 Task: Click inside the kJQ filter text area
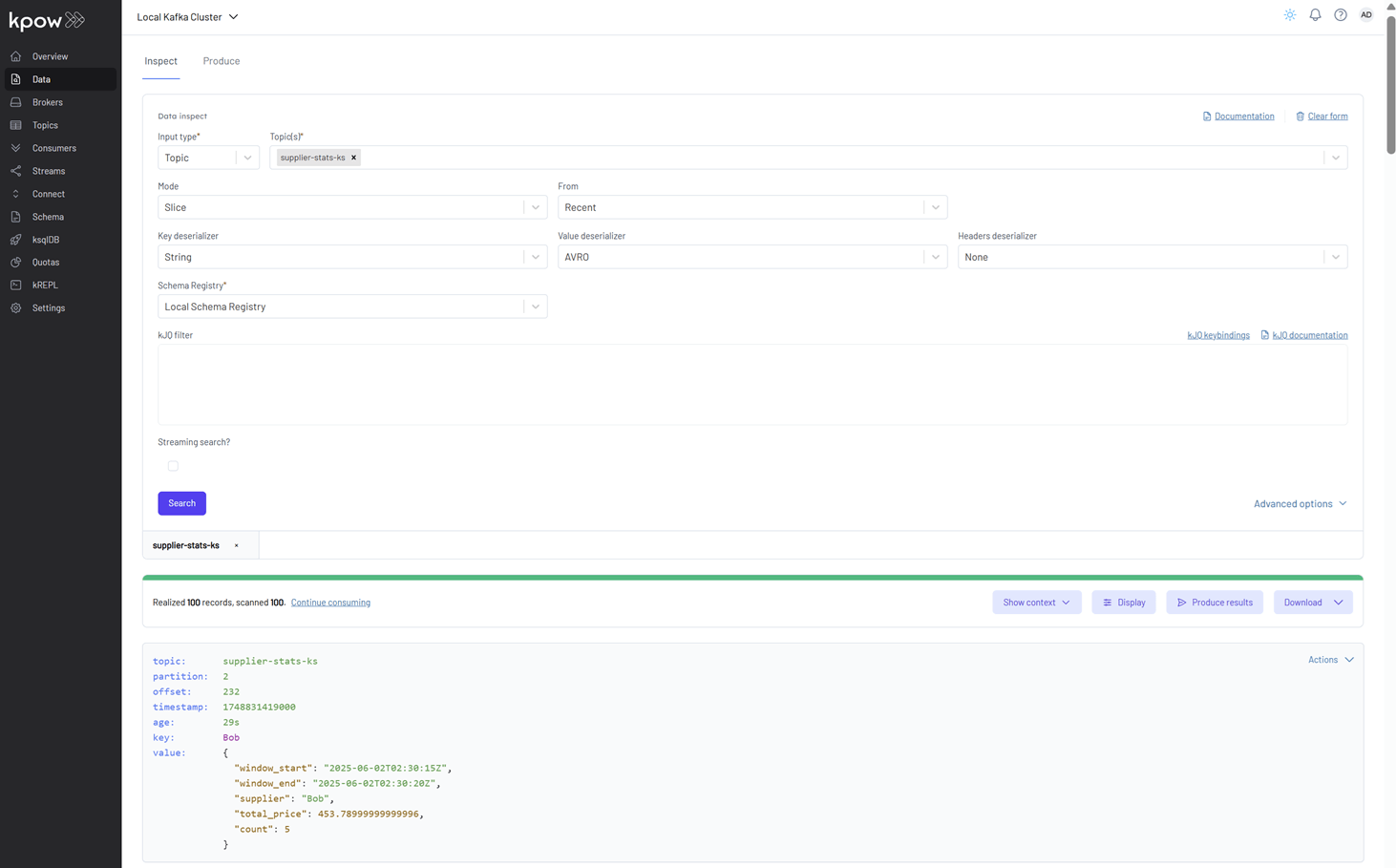coord(752,385)
